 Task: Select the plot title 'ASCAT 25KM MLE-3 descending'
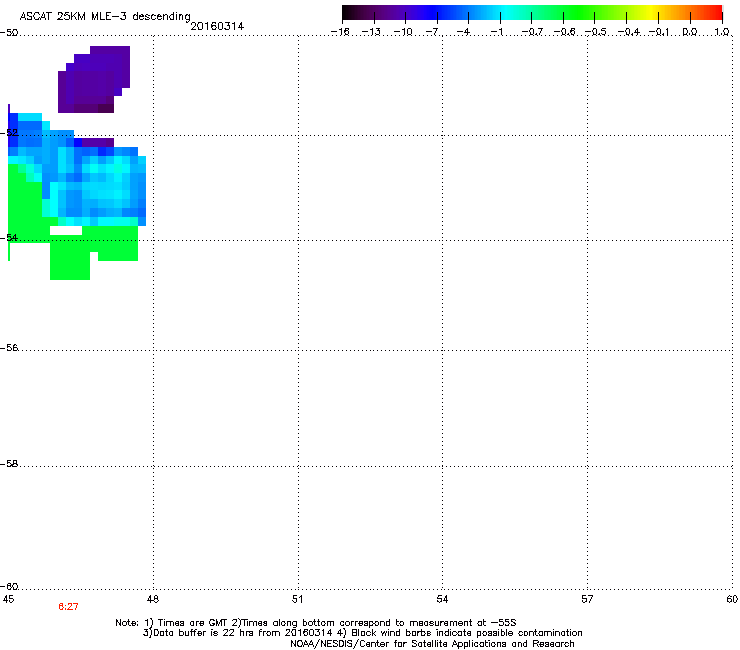(105, 17)
